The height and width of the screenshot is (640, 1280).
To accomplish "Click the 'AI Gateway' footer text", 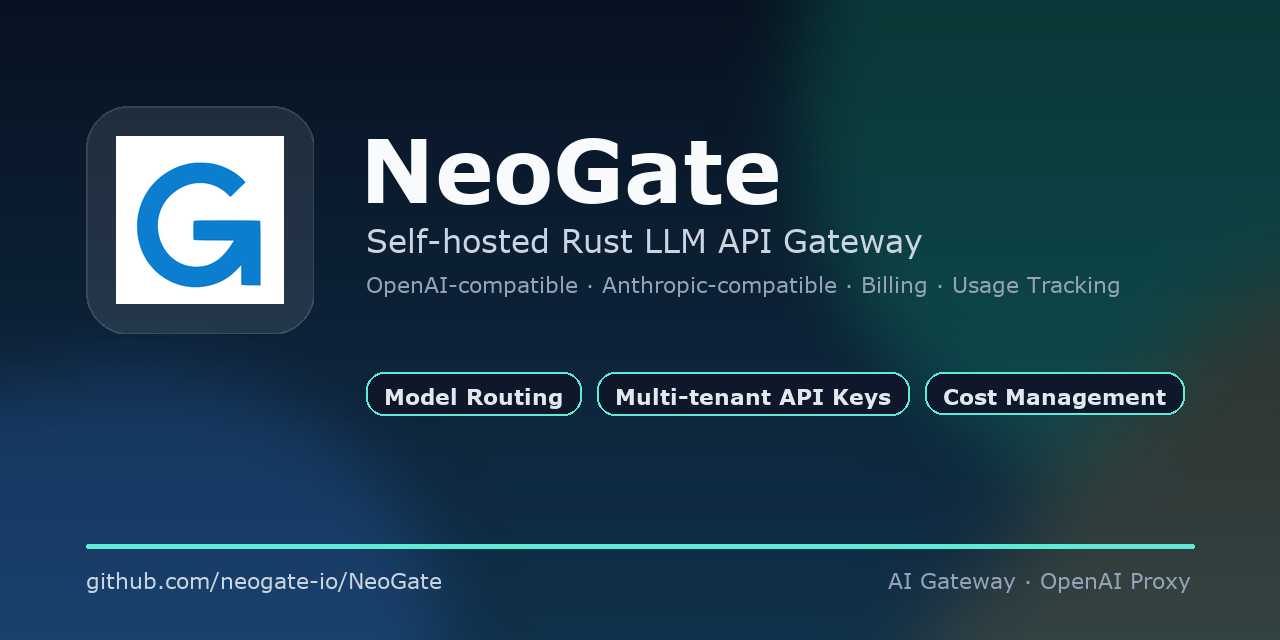I will pos(951,581).
